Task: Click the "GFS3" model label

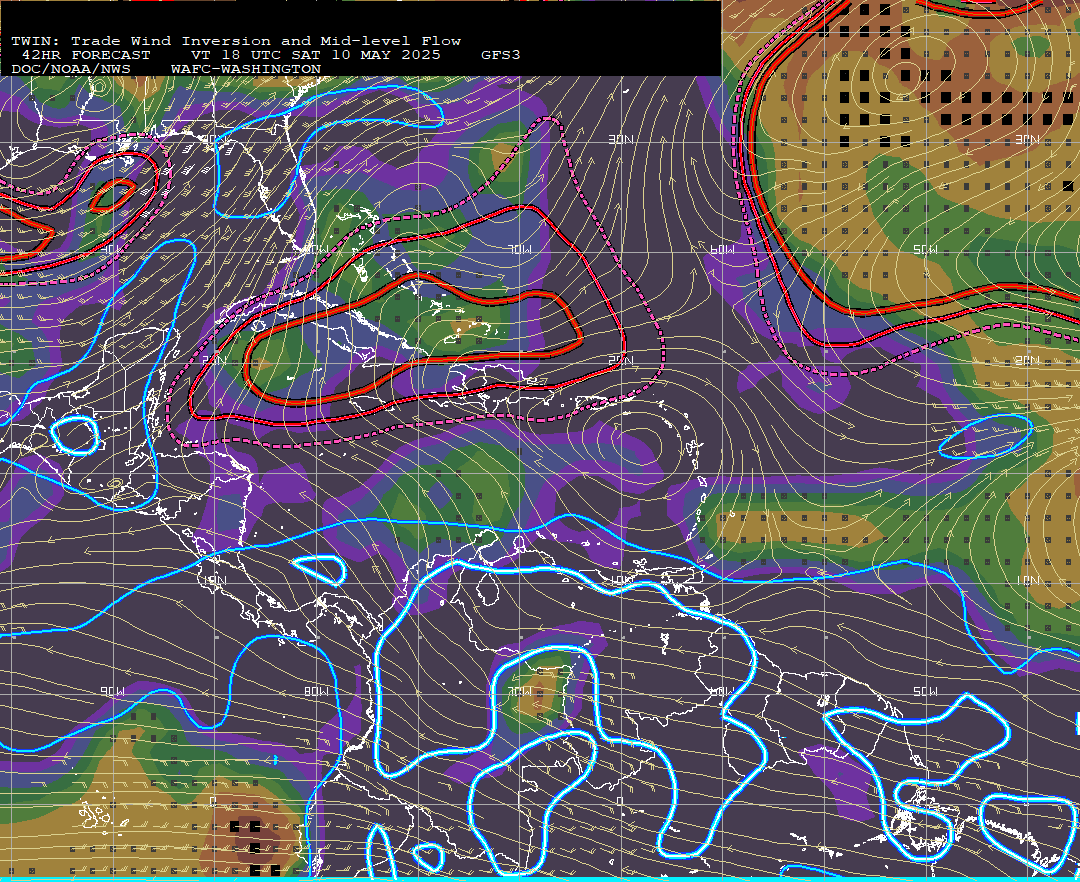Action: 501,55
